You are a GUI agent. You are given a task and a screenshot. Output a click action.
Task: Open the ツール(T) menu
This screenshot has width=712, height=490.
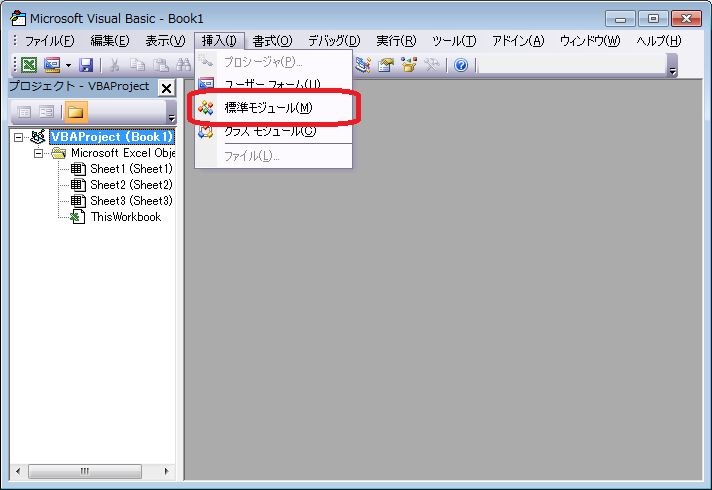[x=454, y=41]
